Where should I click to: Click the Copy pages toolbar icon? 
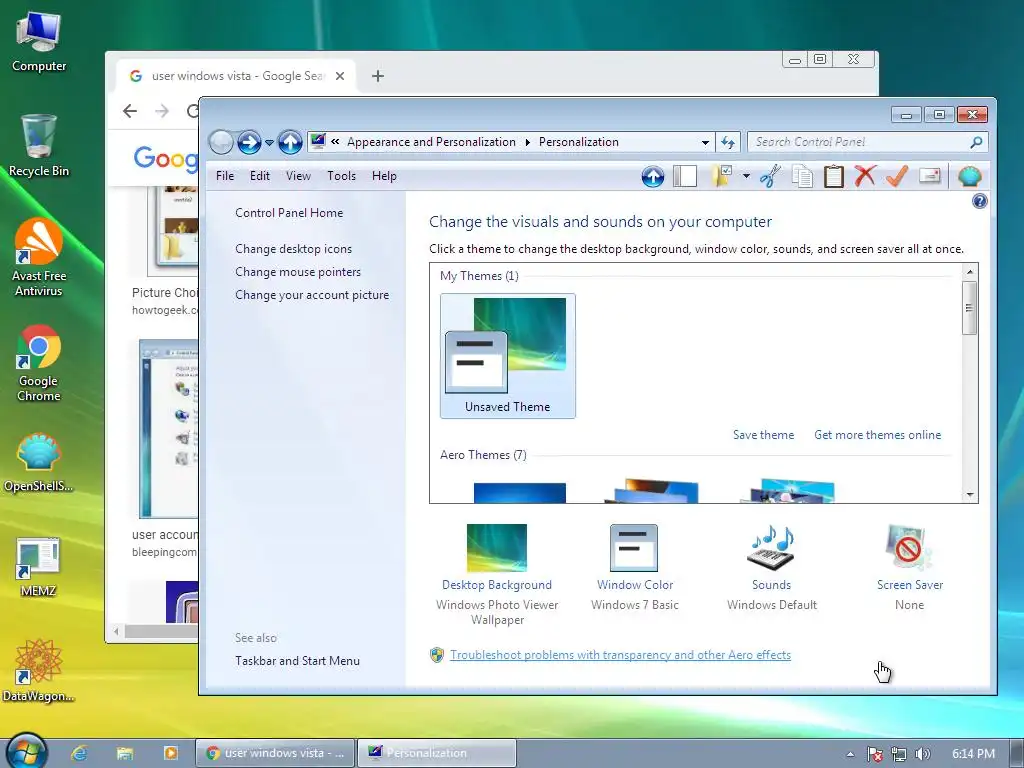802,176
